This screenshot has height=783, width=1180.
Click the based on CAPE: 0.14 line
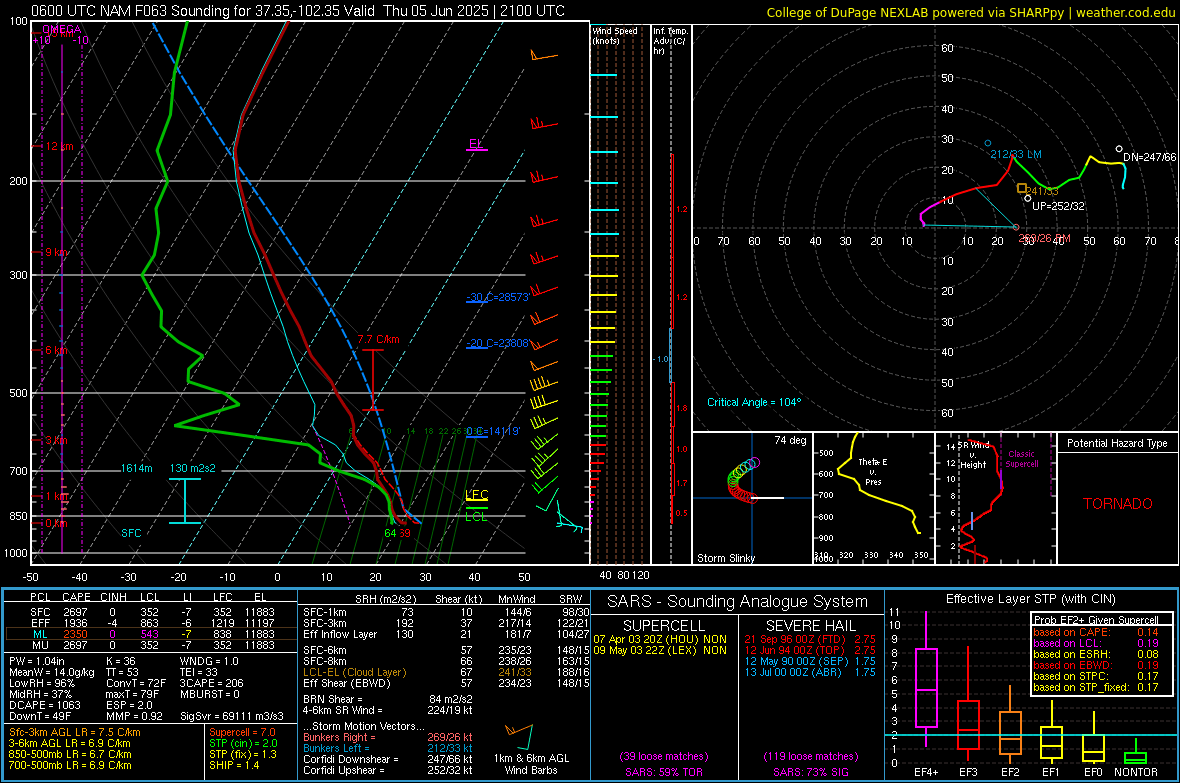click(x=1096, y=632)
